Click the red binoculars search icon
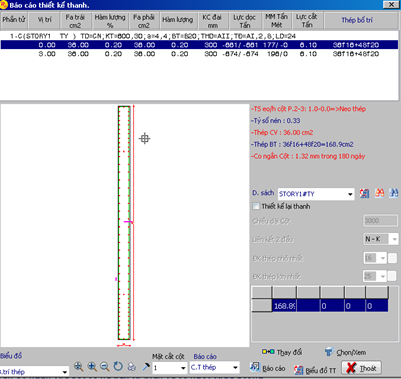This screenshot has height=379, width=401. click(379, 193)
